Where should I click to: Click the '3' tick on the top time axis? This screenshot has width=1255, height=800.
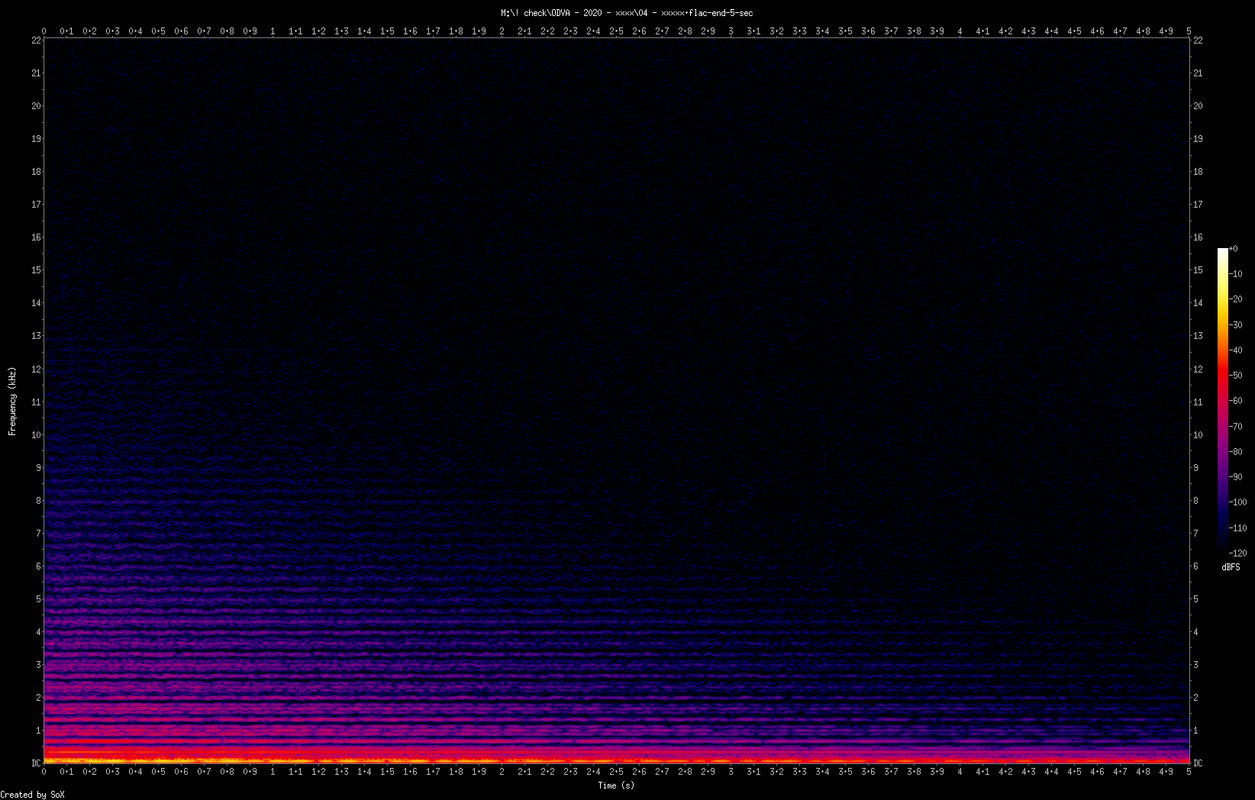click(731, 31)
